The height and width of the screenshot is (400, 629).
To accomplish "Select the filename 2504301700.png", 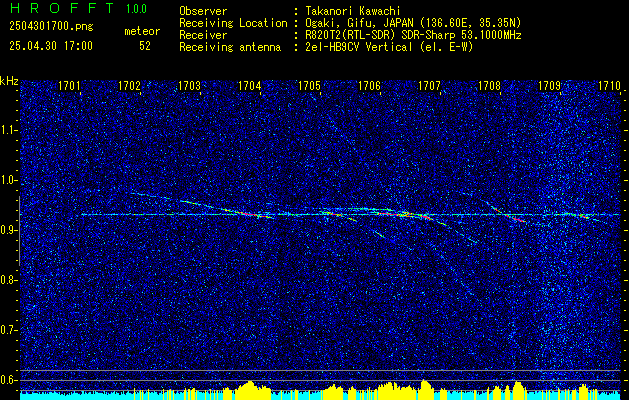I will (x=51, y=27).
